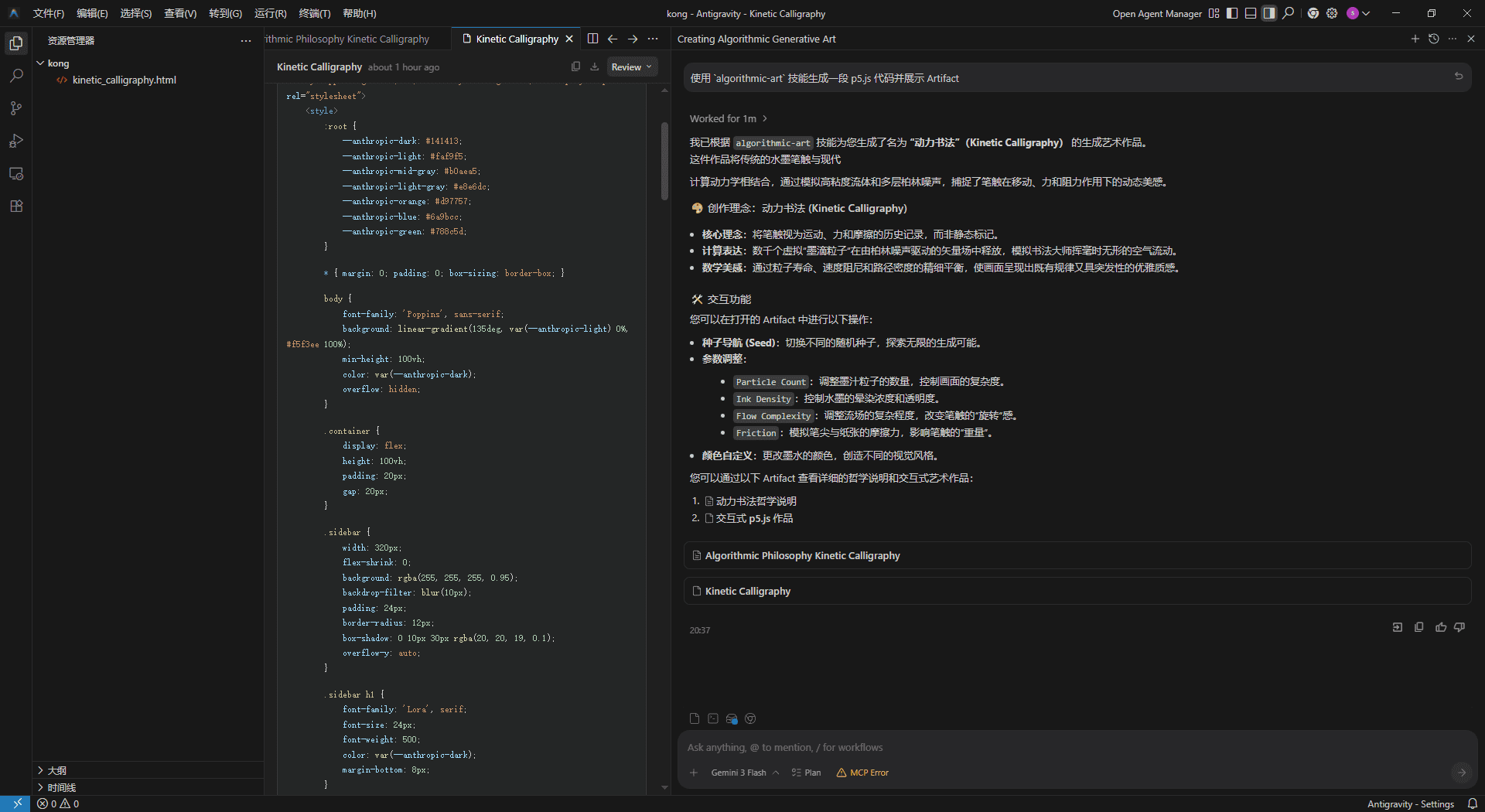This screenshot has width=1485, height=812.
Task: Click the response export arrow icon
Action: [x=1397, y=627]
